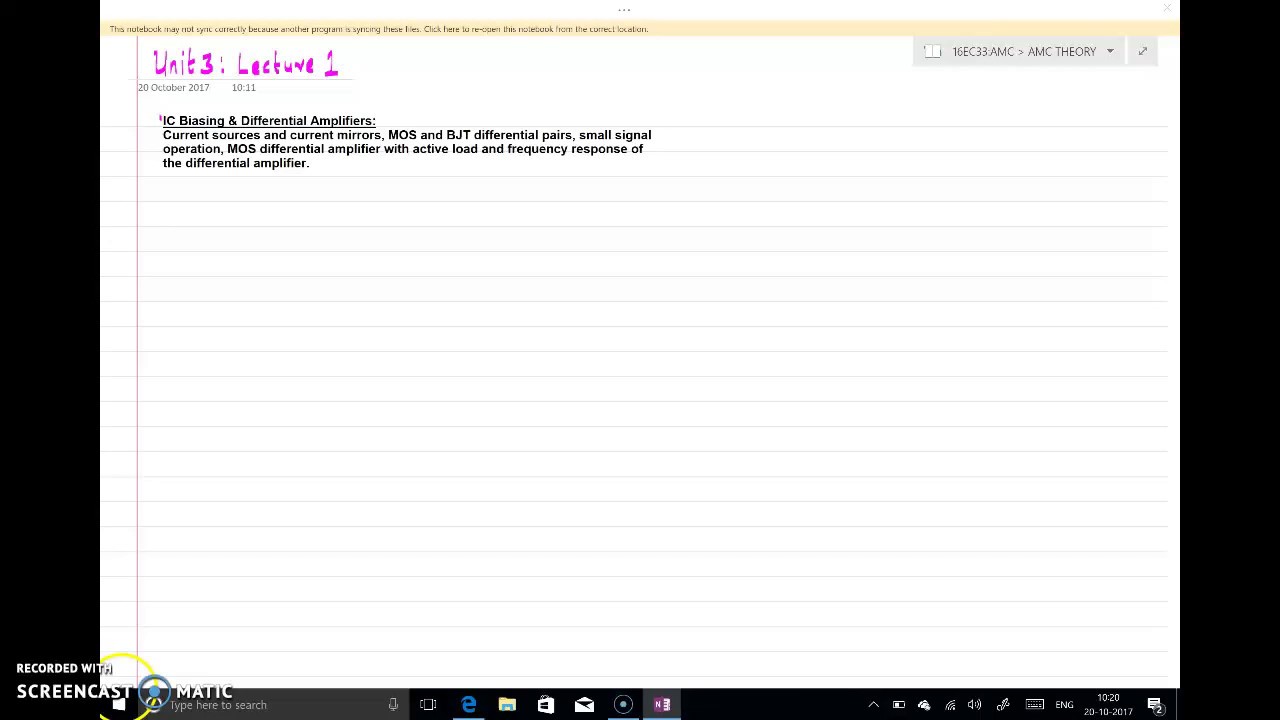Open the volume control in the tray
The width and height of the screenshot is (1280, 720).
coord(975,705)
